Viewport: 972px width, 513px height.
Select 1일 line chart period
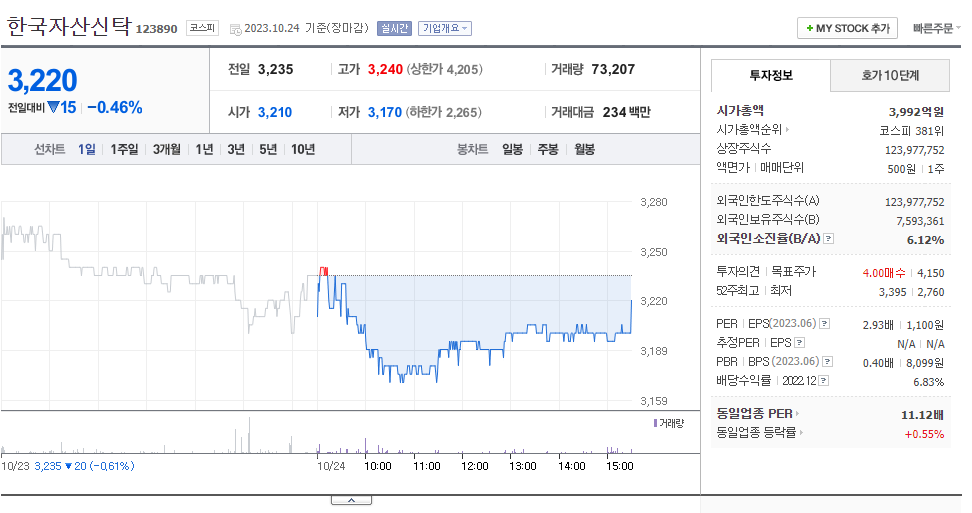coord(87,149)
